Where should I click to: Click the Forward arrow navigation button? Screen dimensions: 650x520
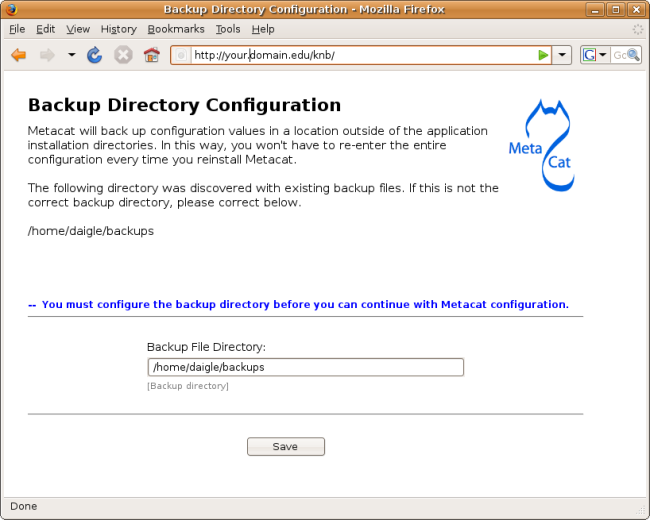point(47,55)
